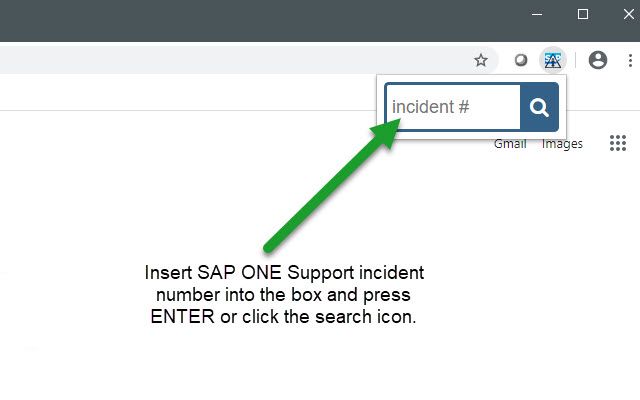Open the Chrome profile avatar

pos(598,60)
